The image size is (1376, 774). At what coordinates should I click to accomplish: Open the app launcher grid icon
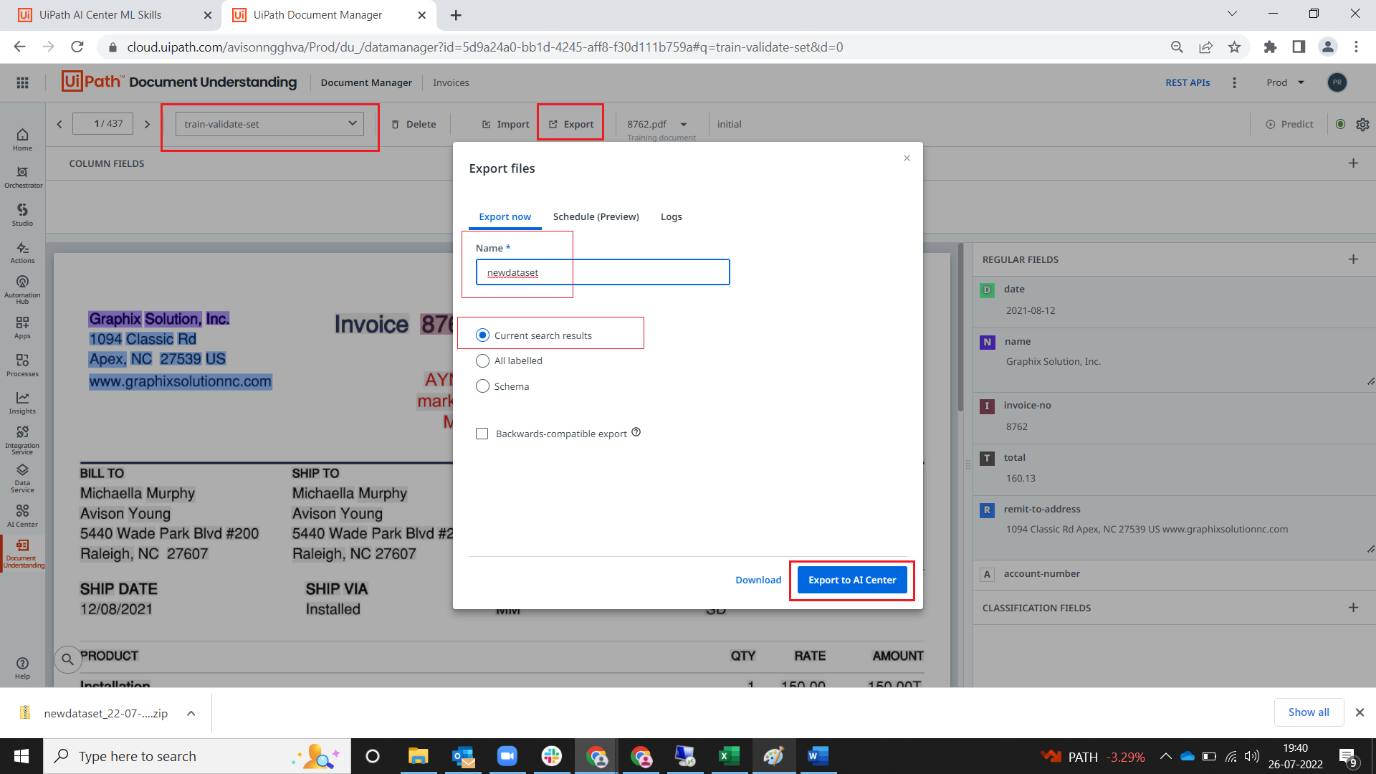pyautogui.click(x=22, y=82)
